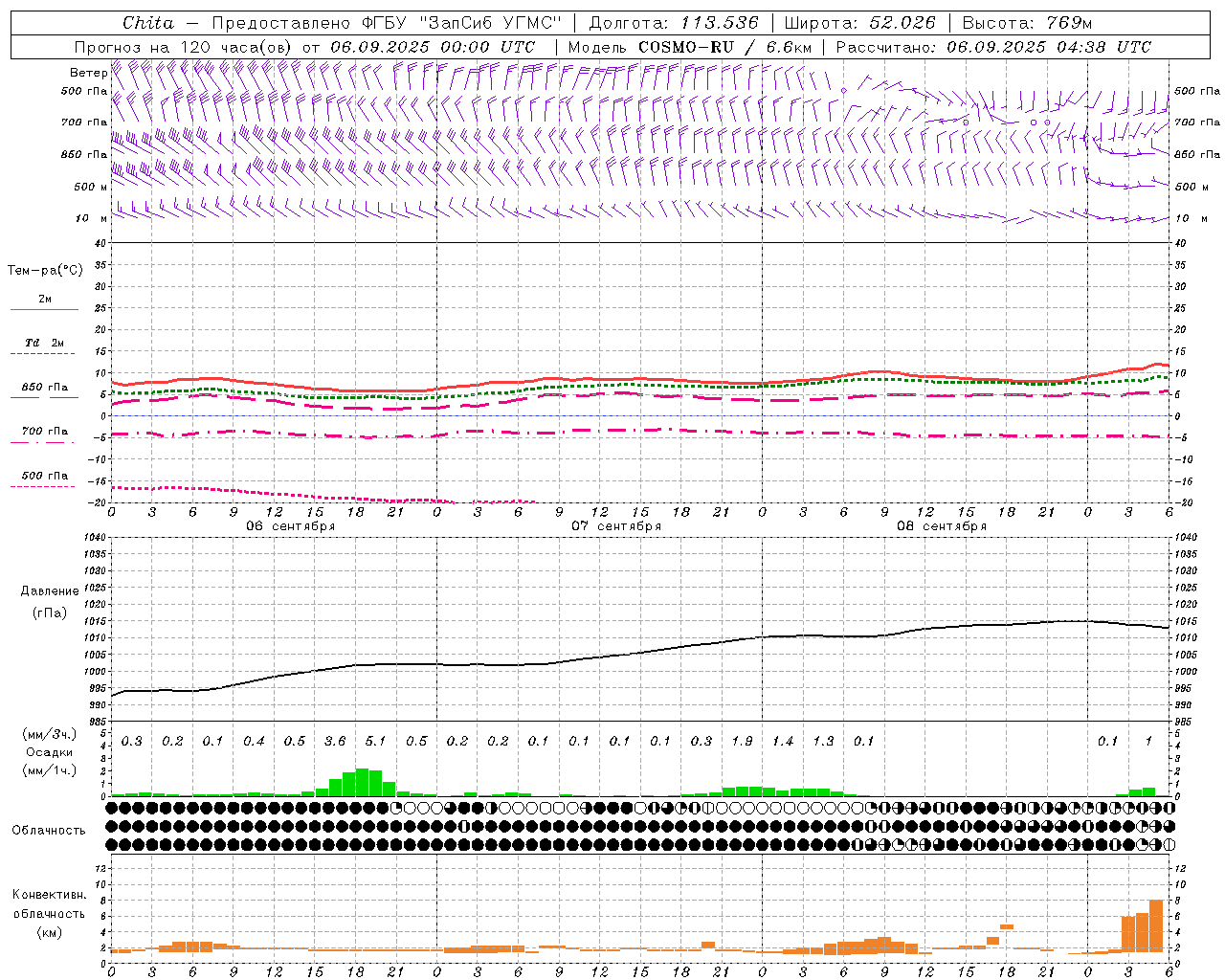Click the "Ветер" wind panel label
Screen dimensions: 1225x980
[x=88, y=73]
